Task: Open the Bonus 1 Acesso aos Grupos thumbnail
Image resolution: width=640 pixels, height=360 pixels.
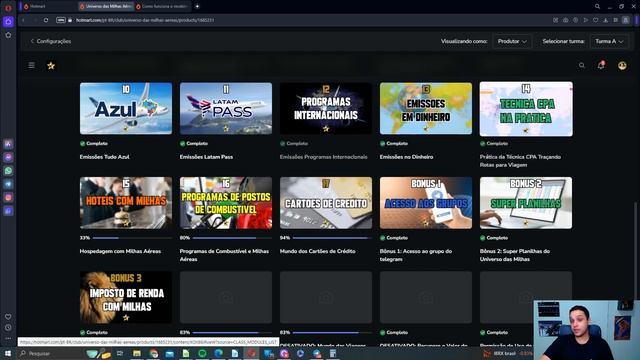Action: click(x=426, y=203)
